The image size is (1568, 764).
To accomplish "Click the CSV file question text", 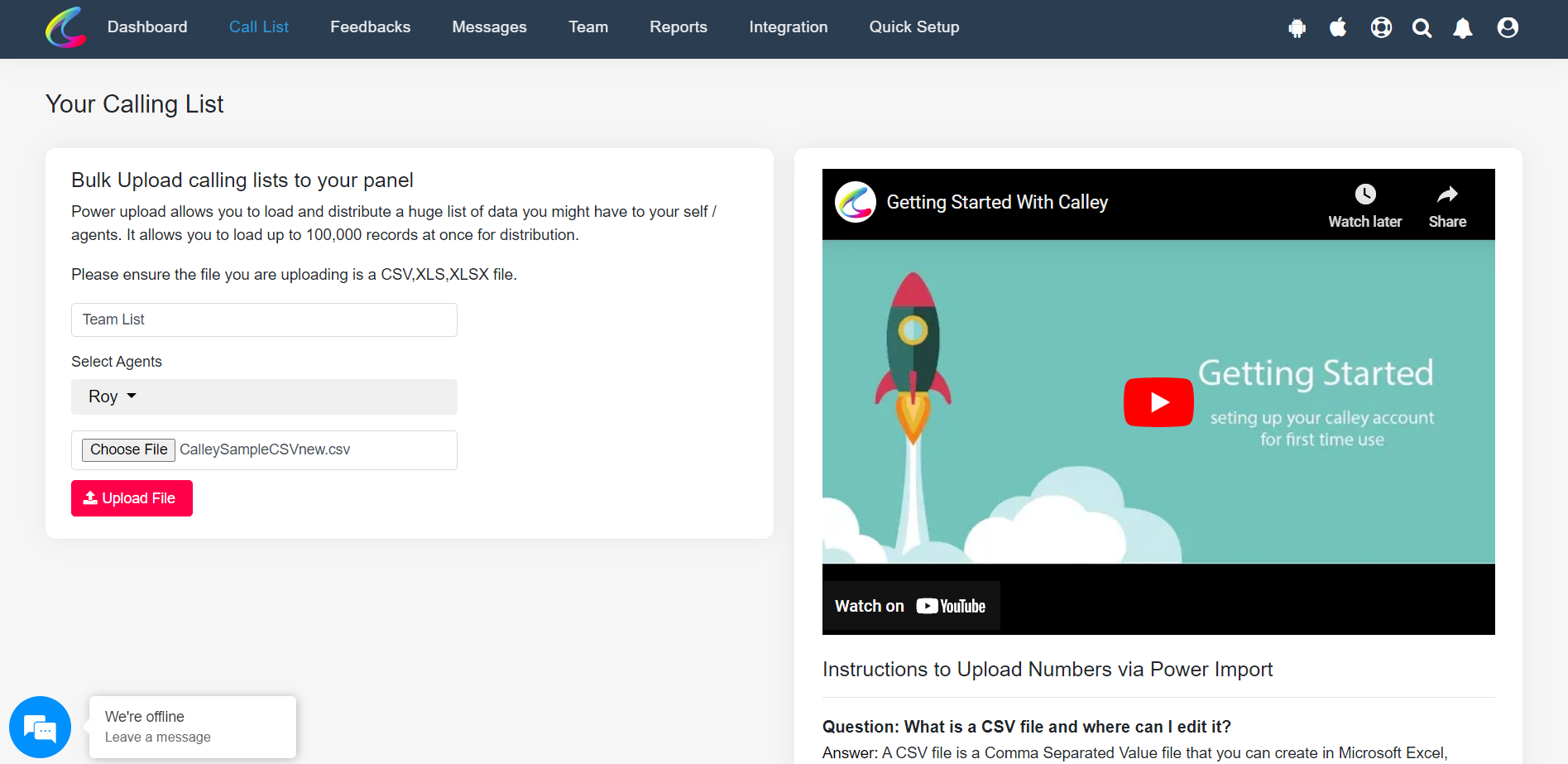I will [1027, 727].
